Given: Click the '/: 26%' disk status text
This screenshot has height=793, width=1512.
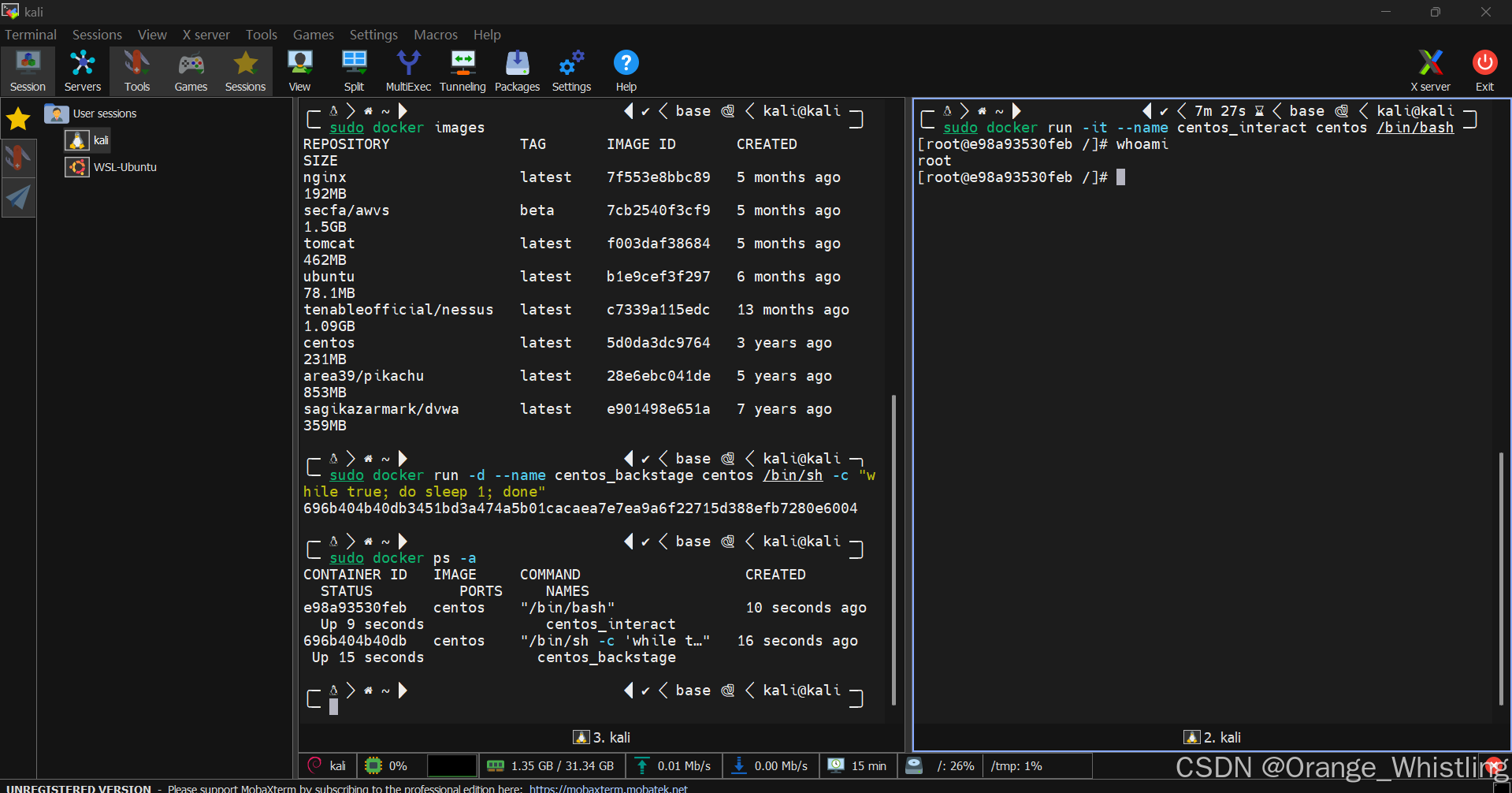Looking at the screenshot, I should [955, 765].
